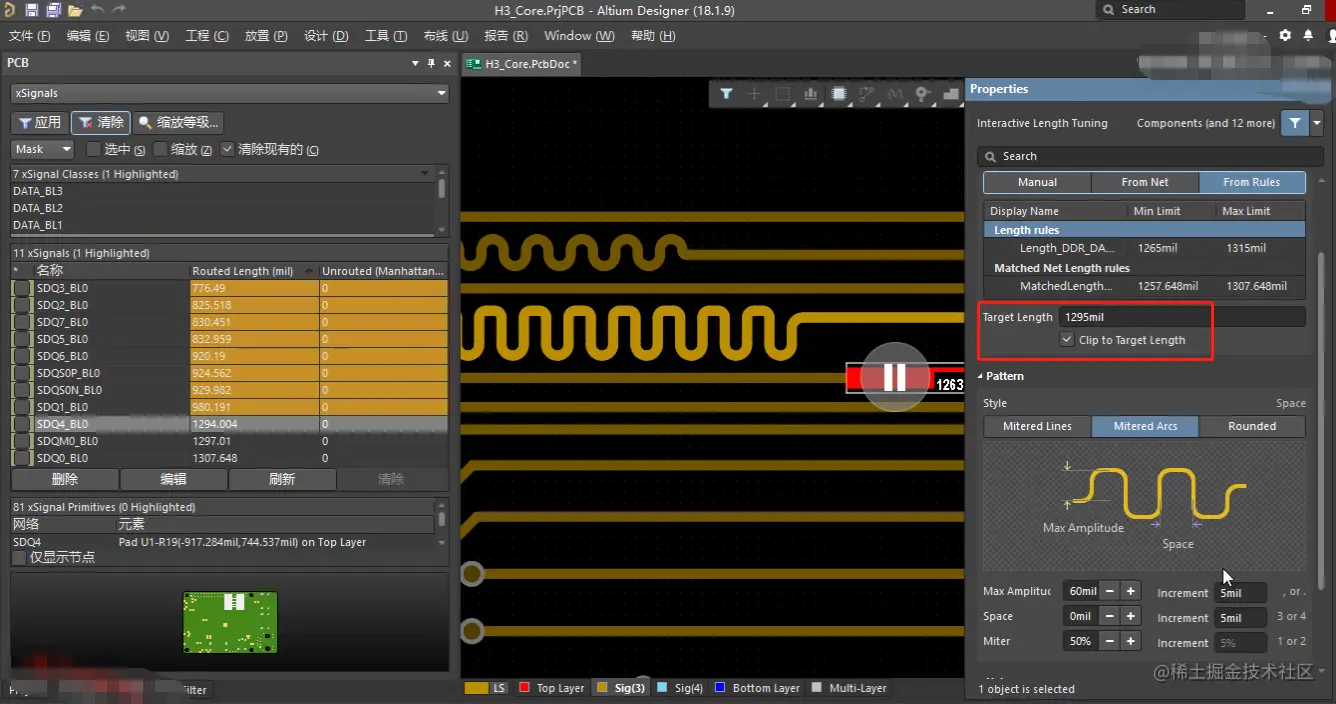
Task: Decrease Space with minus button
Action: 1109,616
